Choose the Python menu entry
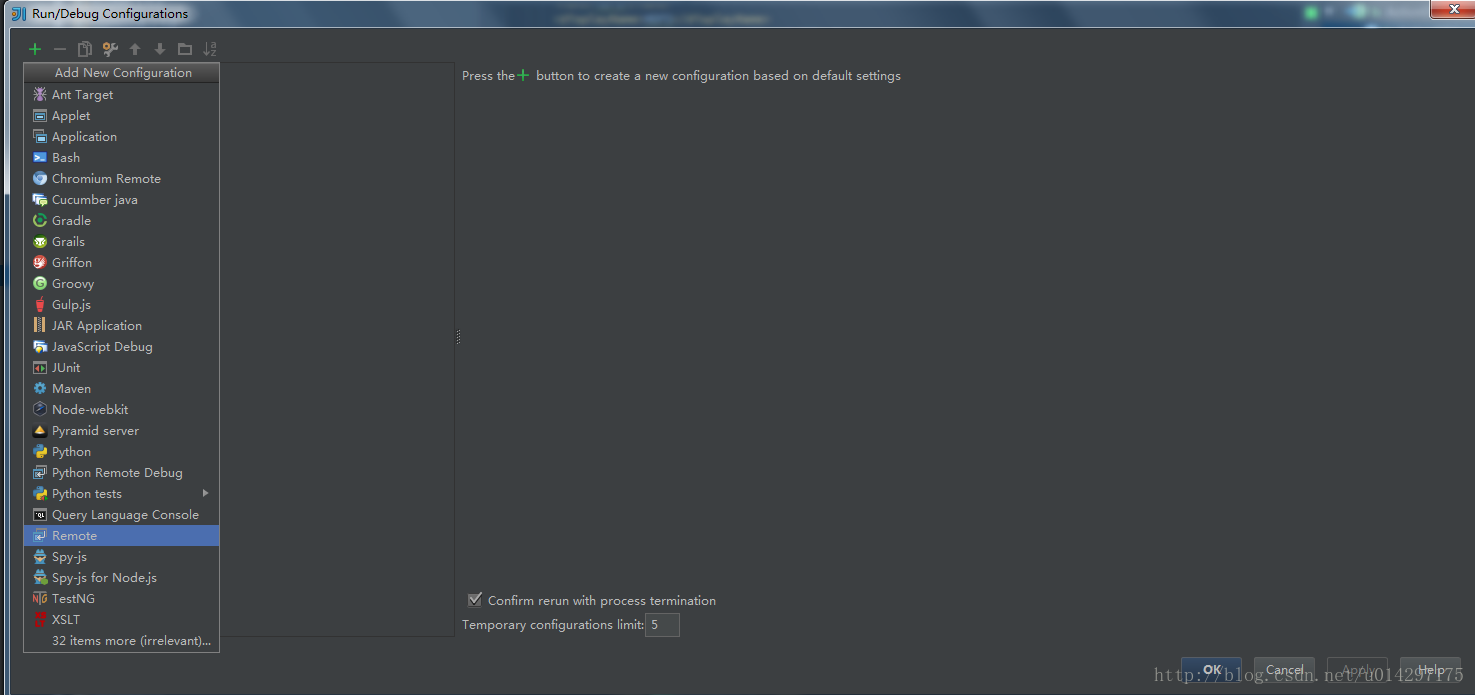 121,452
